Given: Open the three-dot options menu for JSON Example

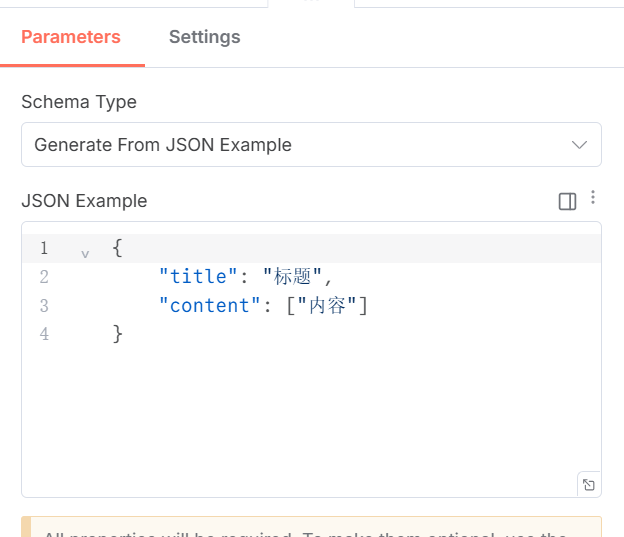Looking at the screenshot, I should 592,198.
